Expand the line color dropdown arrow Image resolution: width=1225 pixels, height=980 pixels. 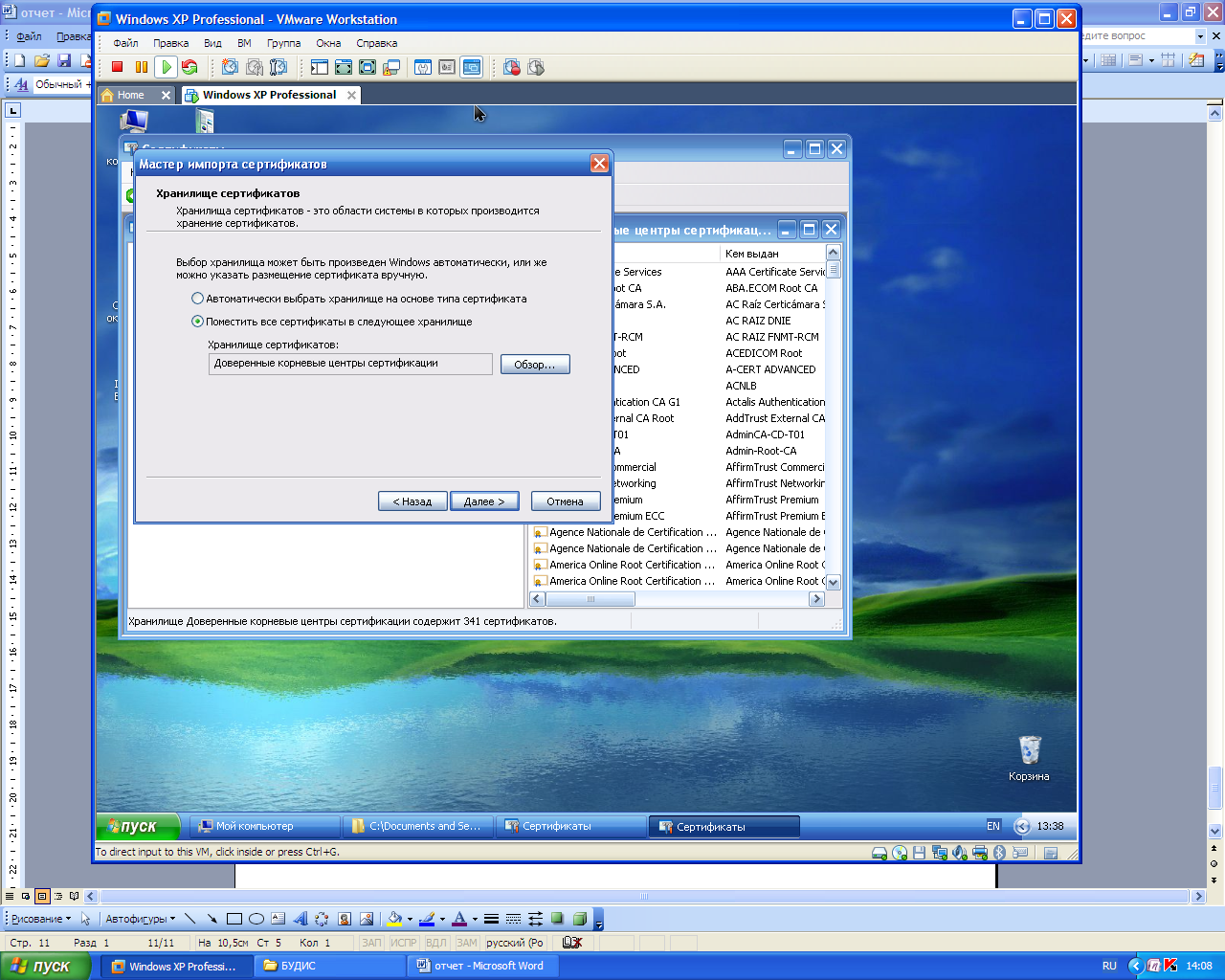[x=442, y=919]
